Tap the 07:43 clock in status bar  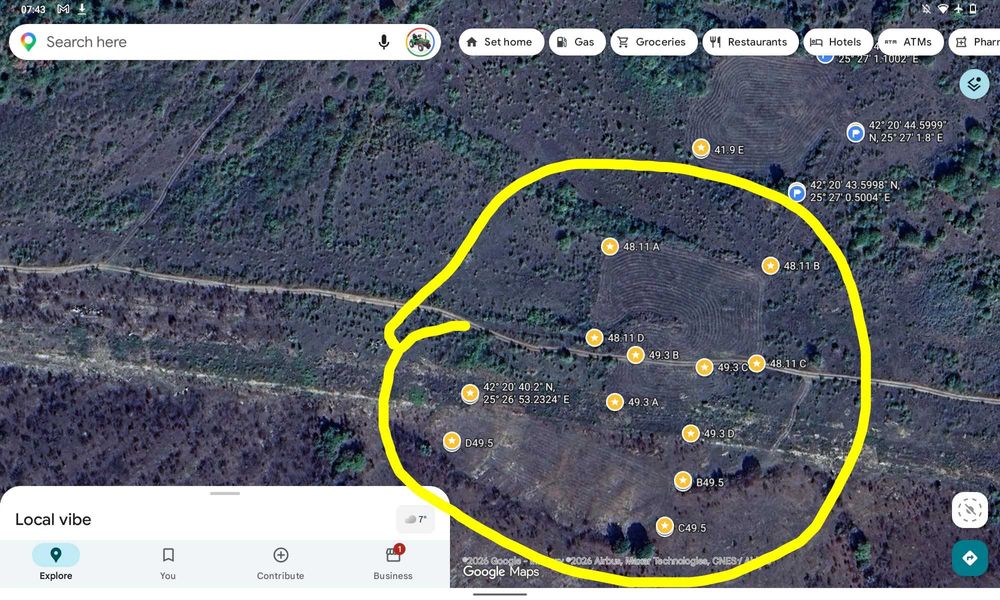point(33,9)
